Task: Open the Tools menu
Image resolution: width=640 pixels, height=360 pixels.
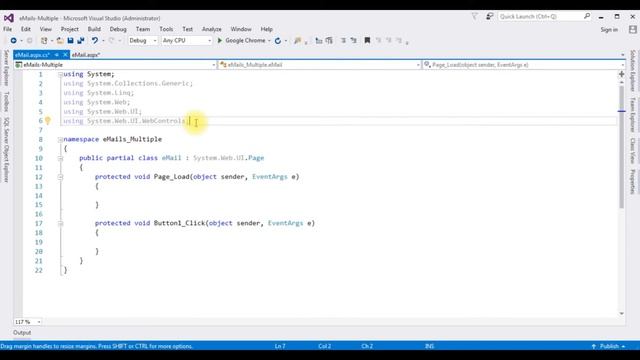Action: tap(166, 29)
